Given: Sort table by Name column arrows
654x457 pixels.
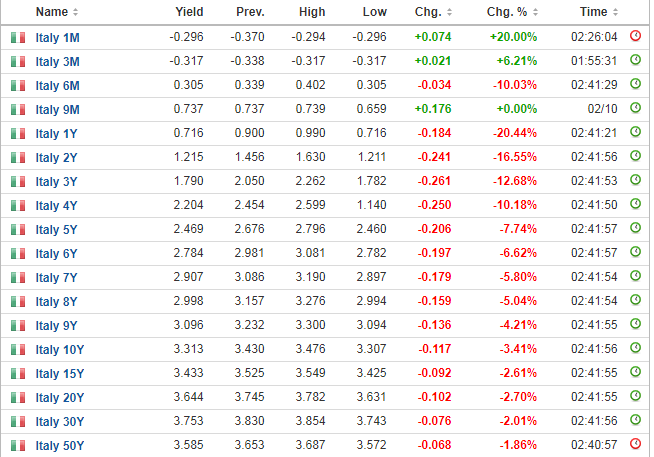Looking at the screenshot, I should click(75, 12).
